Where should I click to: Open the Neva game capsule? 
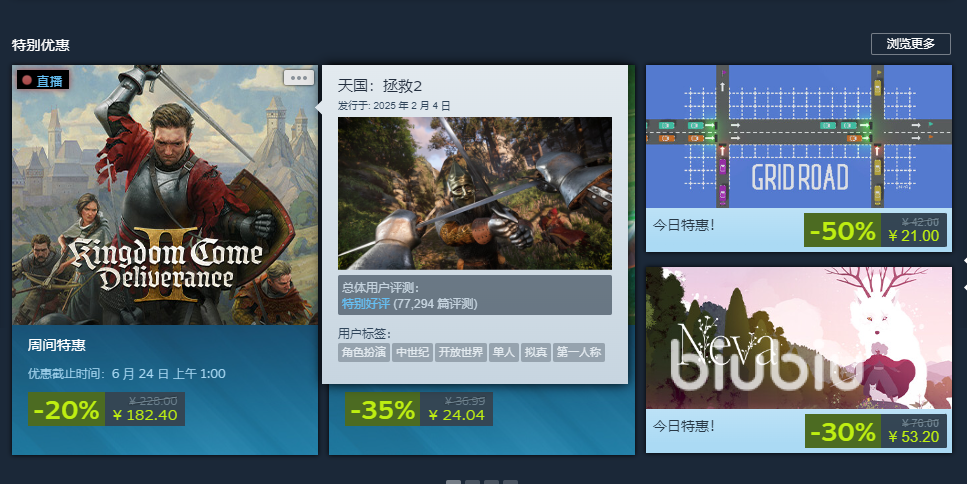[799, 338]
